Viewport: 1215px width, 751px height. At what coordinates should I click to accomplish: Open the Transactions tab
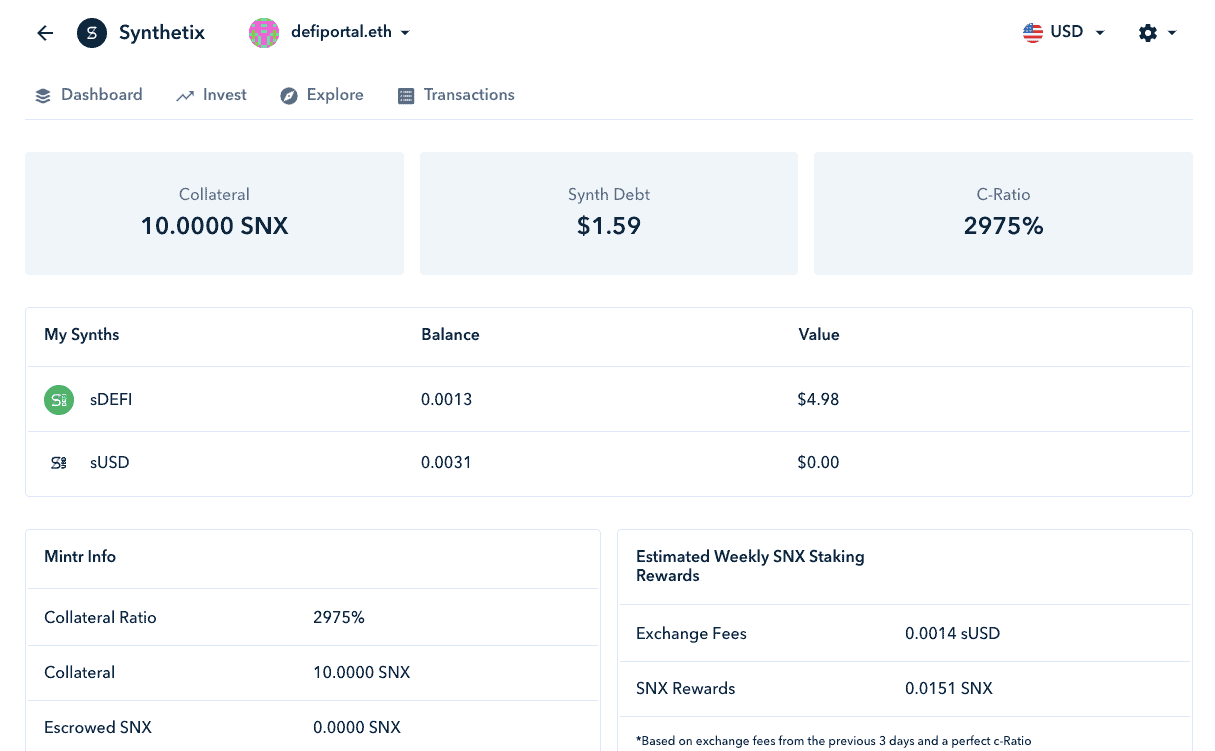click(x=456, y=95)
